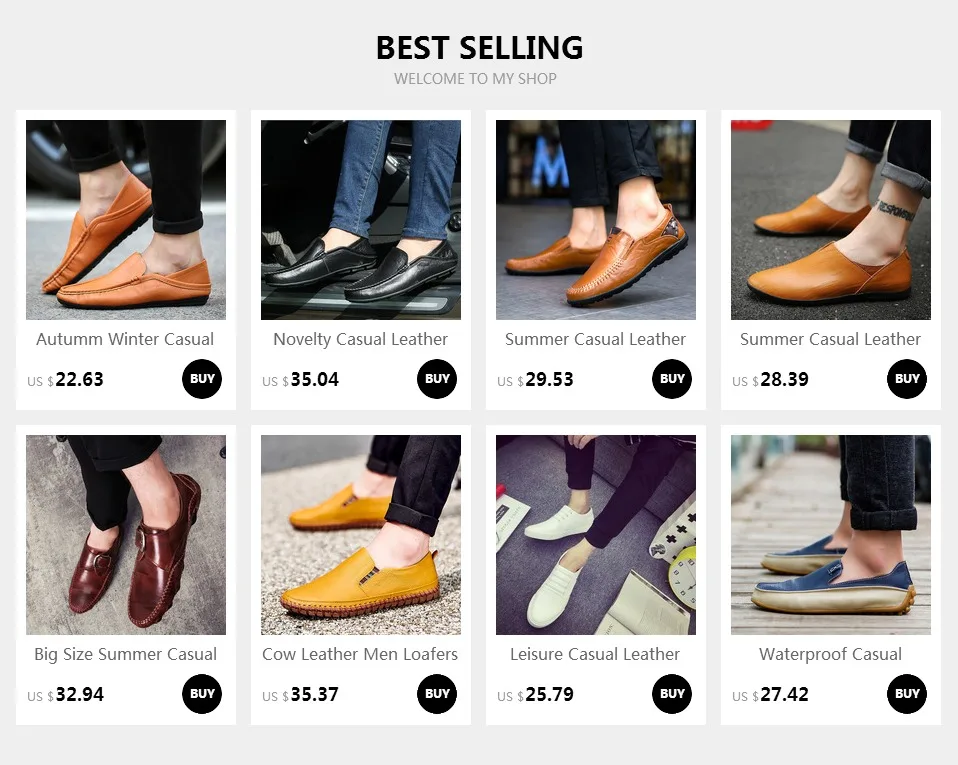Hit BUY for the $28.39 Summer Casual Leather shoes

tap(907, 379)
